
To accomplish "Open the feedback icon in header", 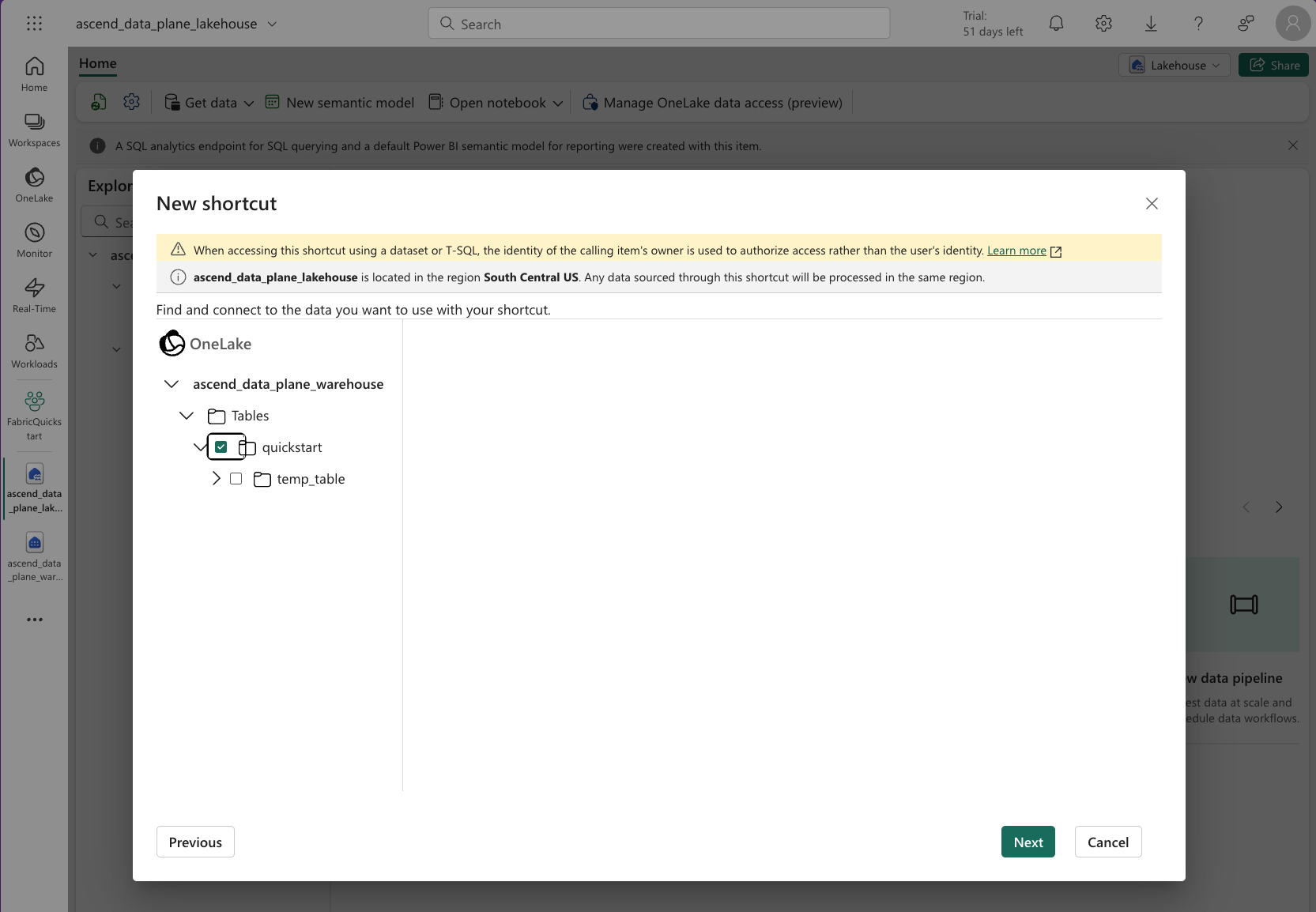I will coord(1246,24).
